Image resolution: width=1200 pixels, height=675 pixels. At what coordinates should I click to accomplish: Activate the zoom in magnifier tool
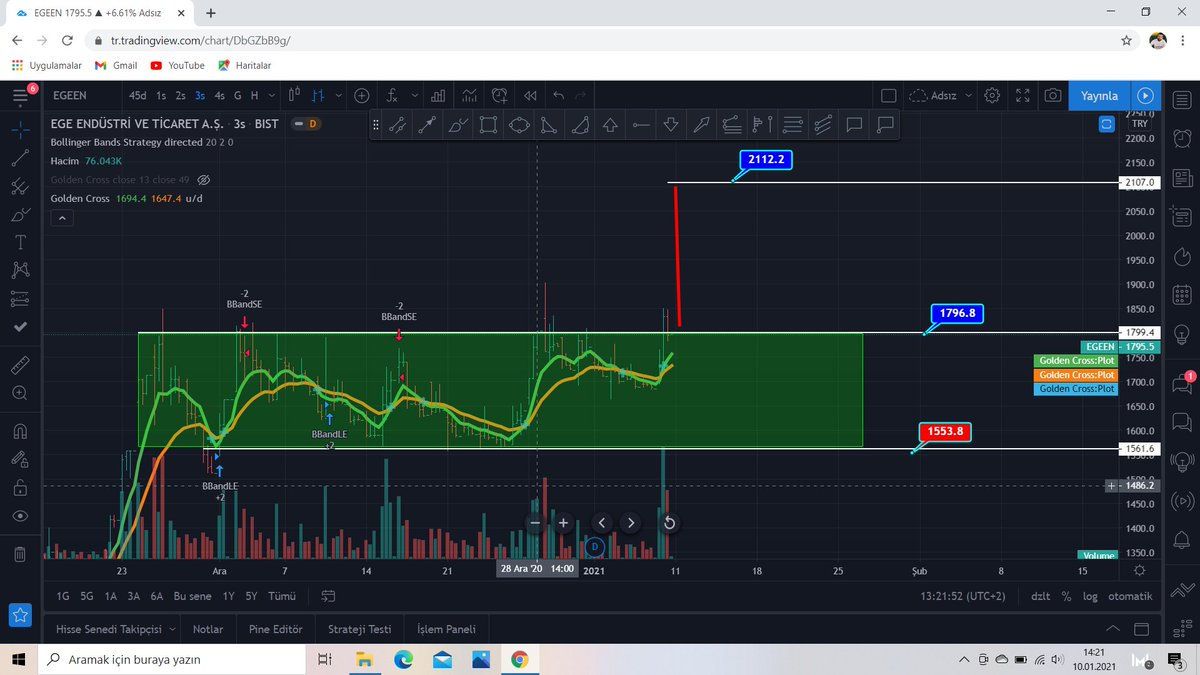point(20,393)
